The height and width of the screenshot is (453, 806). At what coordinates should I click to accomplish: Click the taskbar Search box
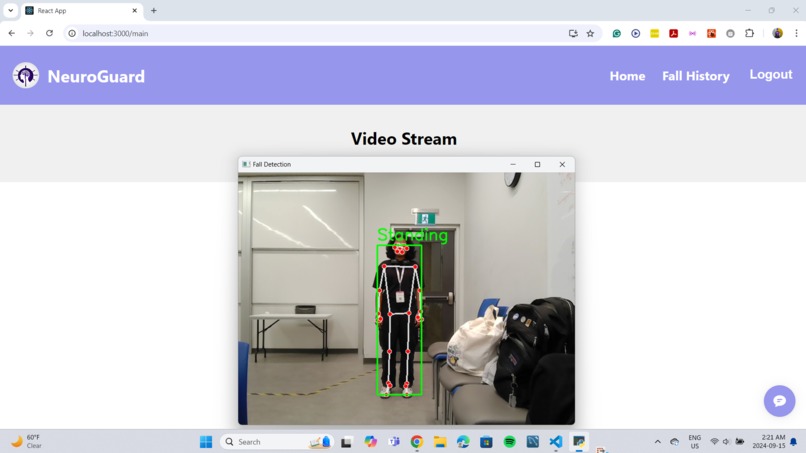(x=277, y=442)
